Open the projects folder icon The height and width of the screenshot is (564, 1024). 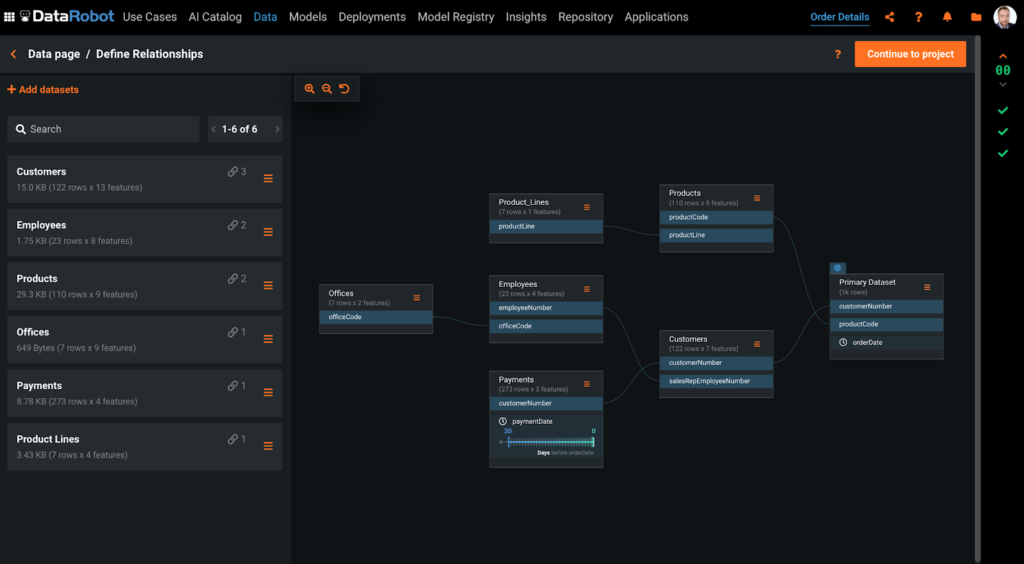click(x=976, y=17)
